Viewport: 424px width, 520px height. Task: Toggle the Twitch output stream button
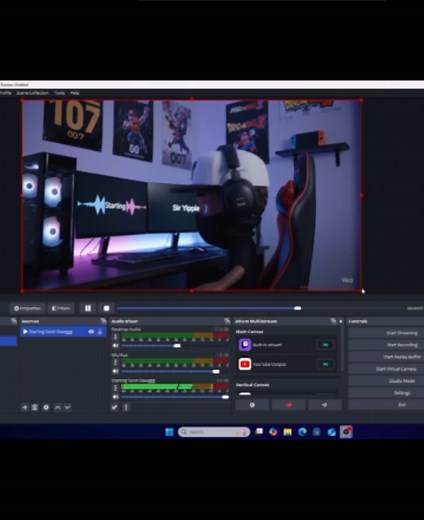click(x=326, y=345)
